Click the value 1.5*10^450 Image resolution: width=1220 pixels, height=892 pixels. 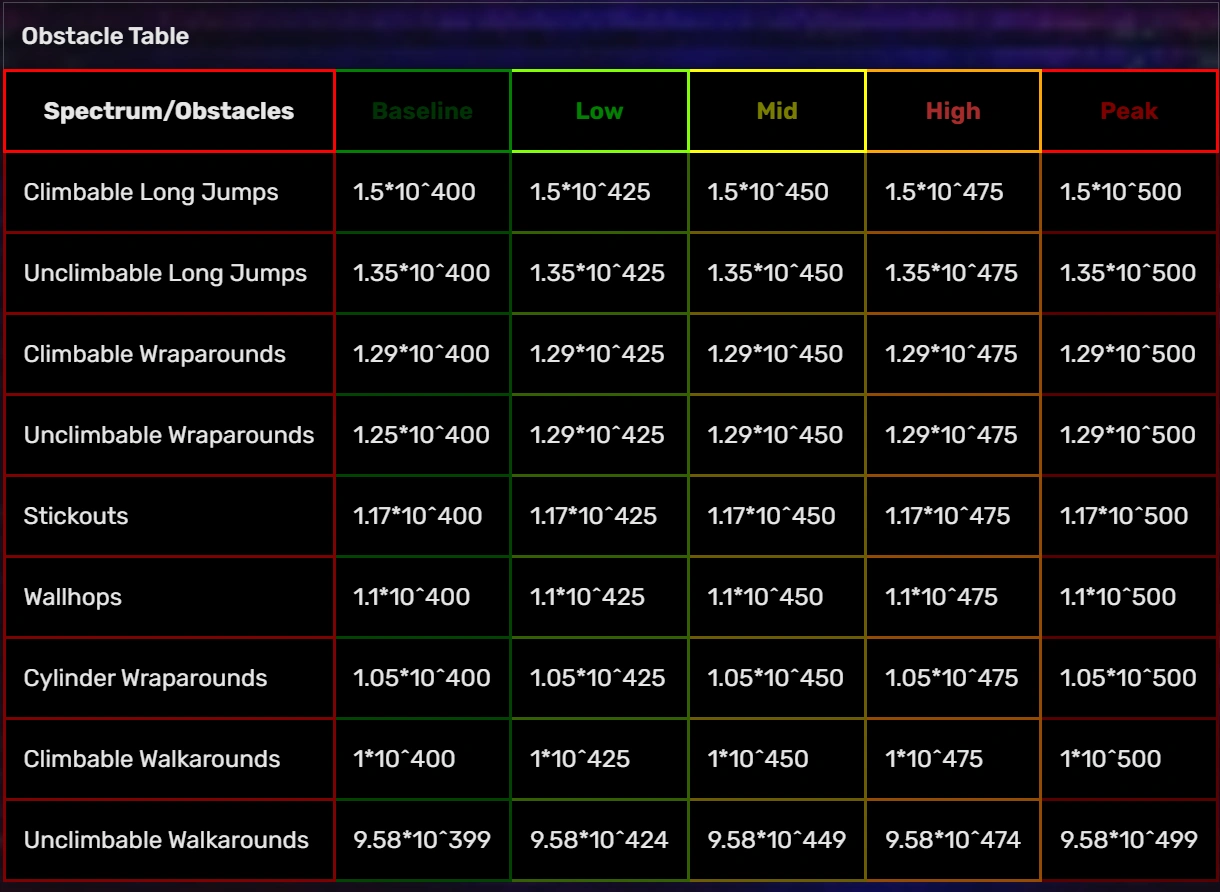(x=768, y=192)
